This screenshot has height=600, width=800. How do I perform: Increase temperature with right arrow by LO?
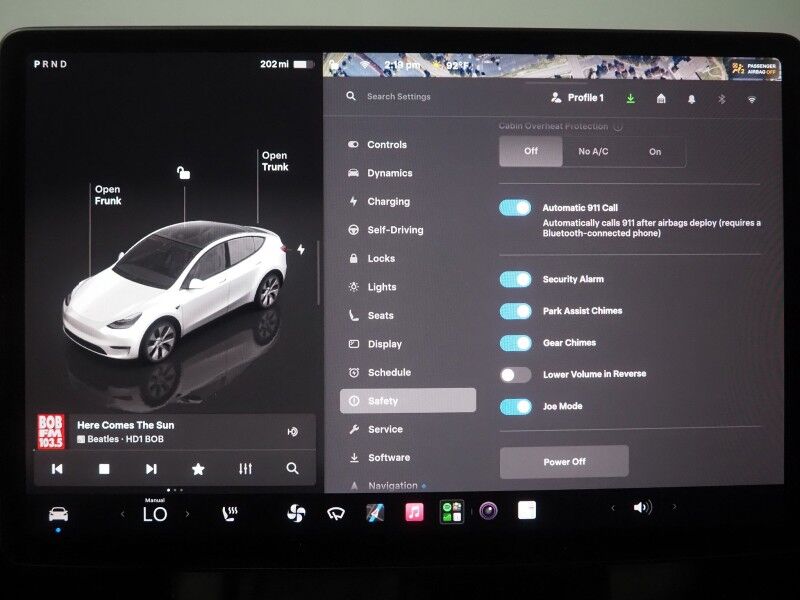[187, 514]
